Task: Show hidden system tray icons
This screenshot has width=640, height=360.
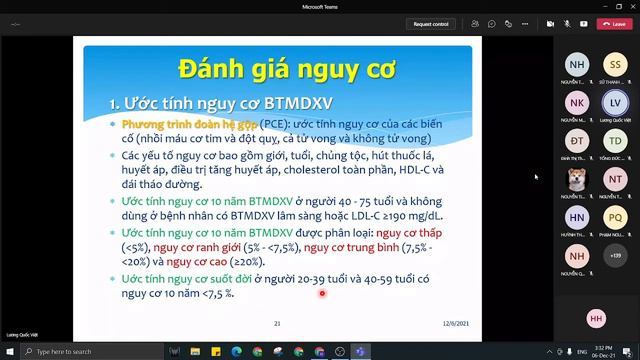Action: pyautogui.click(x=549, y=351)
